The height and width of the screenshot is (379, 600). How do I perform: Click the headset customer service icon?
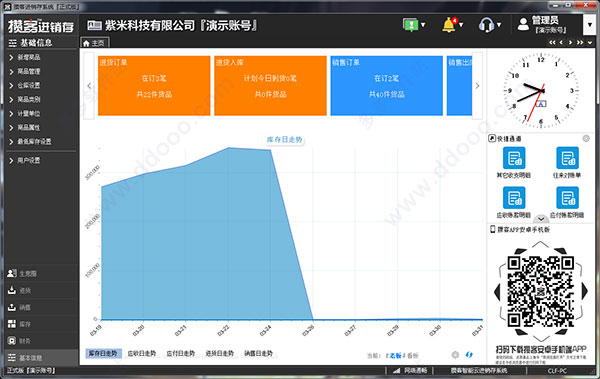486,25
